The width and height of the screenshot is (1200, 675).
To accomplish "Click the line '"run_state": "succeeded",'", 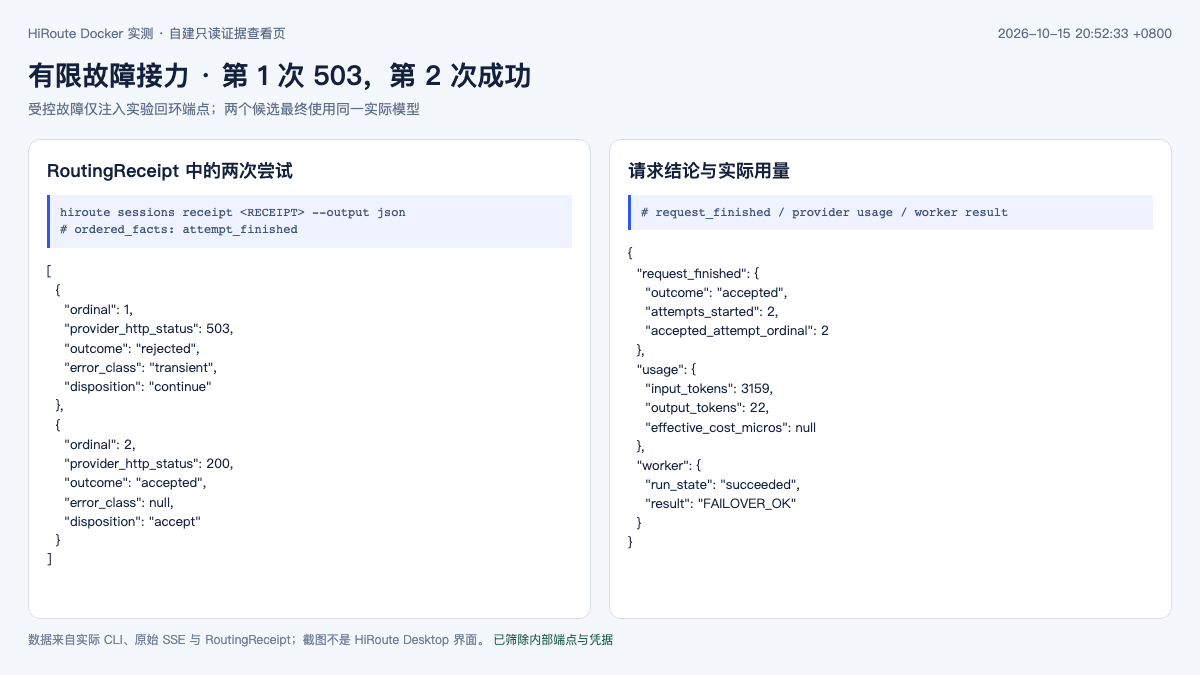I will (x=723, y=485).
